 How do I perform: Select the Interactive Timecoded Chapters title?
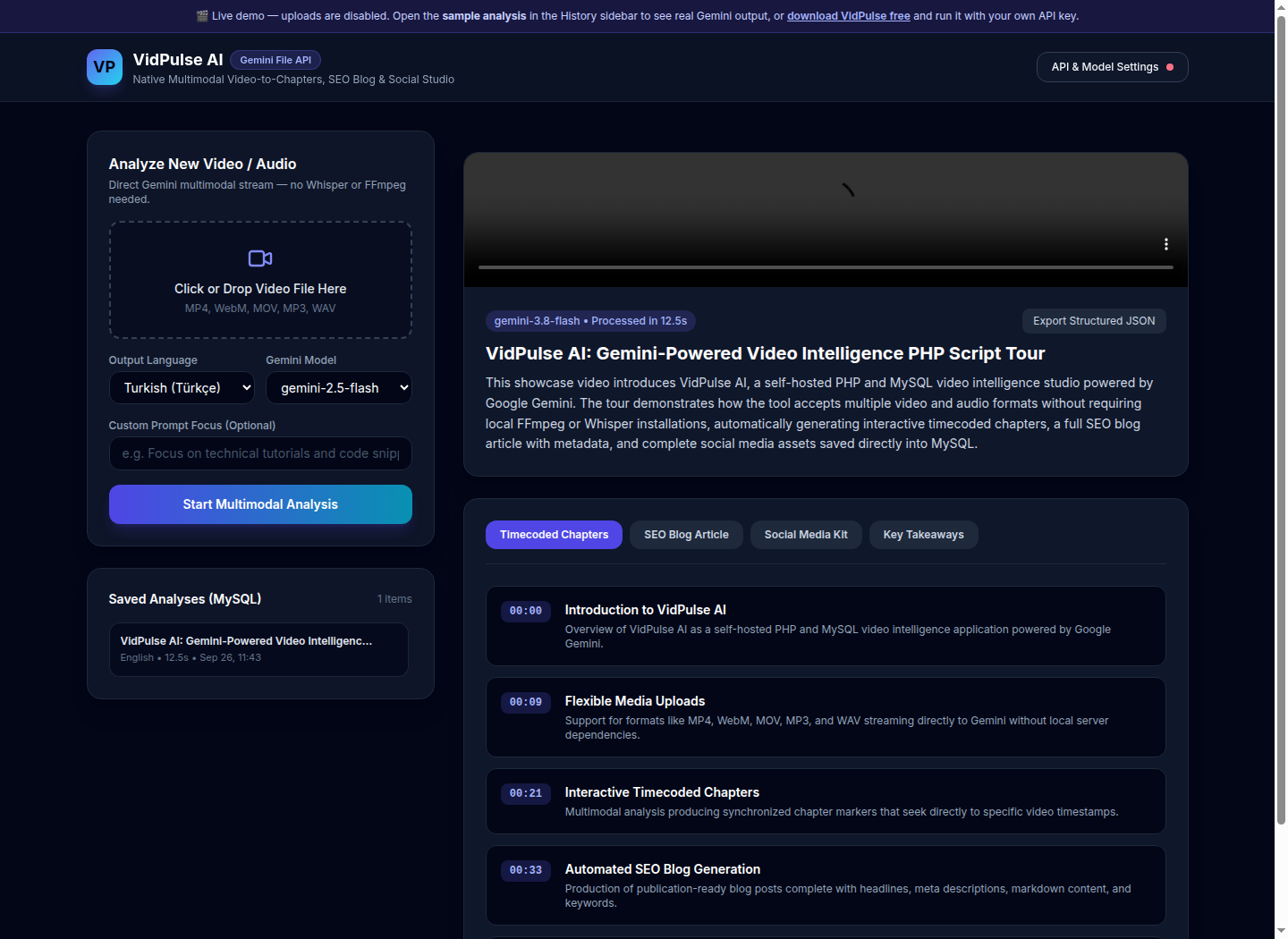pyautogui.click(x=662, y=792)
